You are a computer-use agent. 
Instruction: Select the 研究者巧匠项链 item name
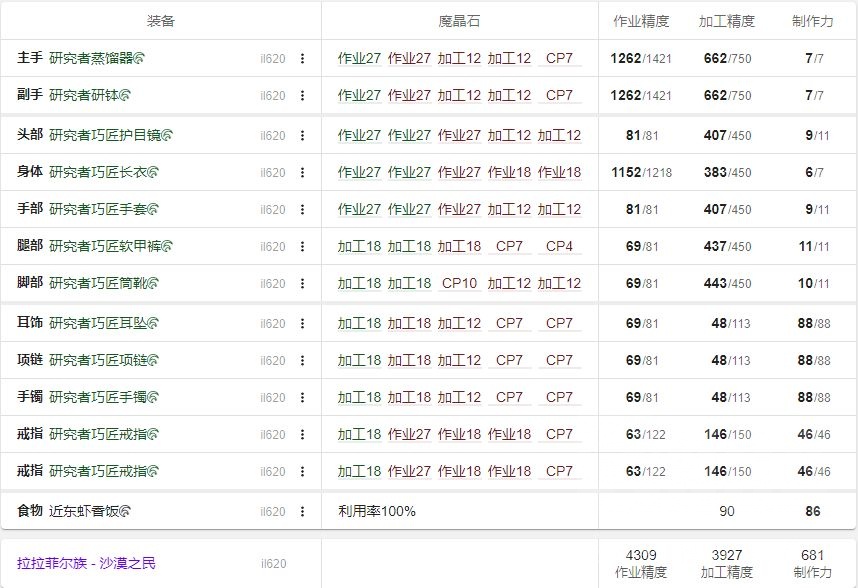[x=100, y=360]
